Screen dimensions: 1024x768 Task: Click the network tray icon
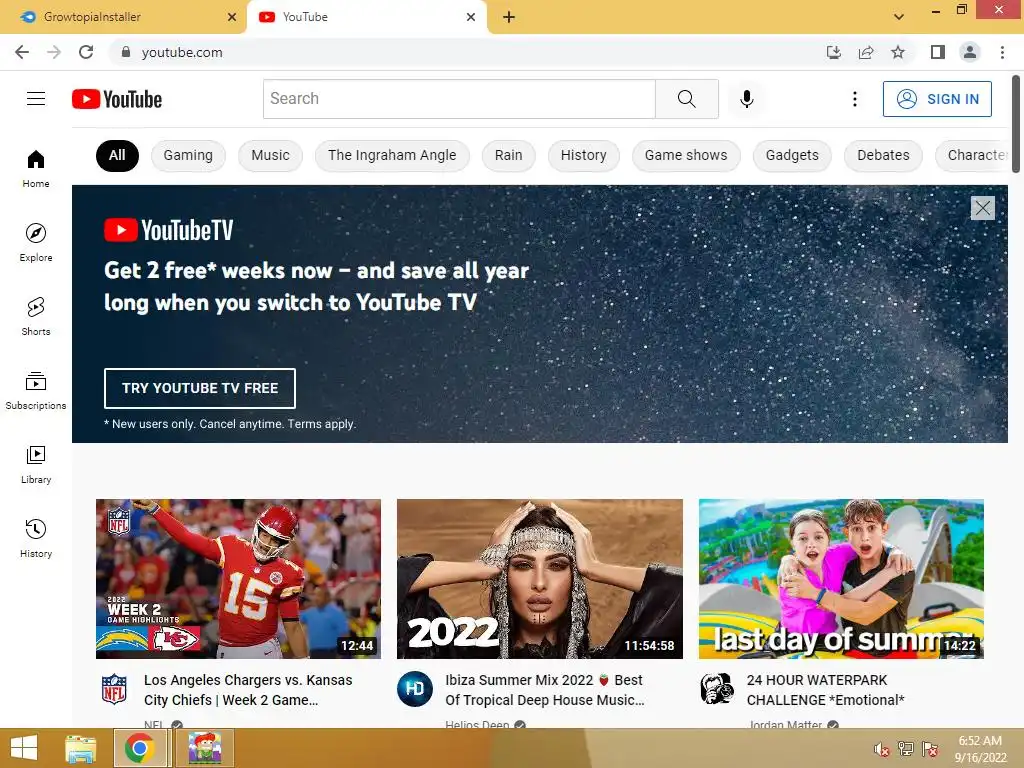(906, 748)
